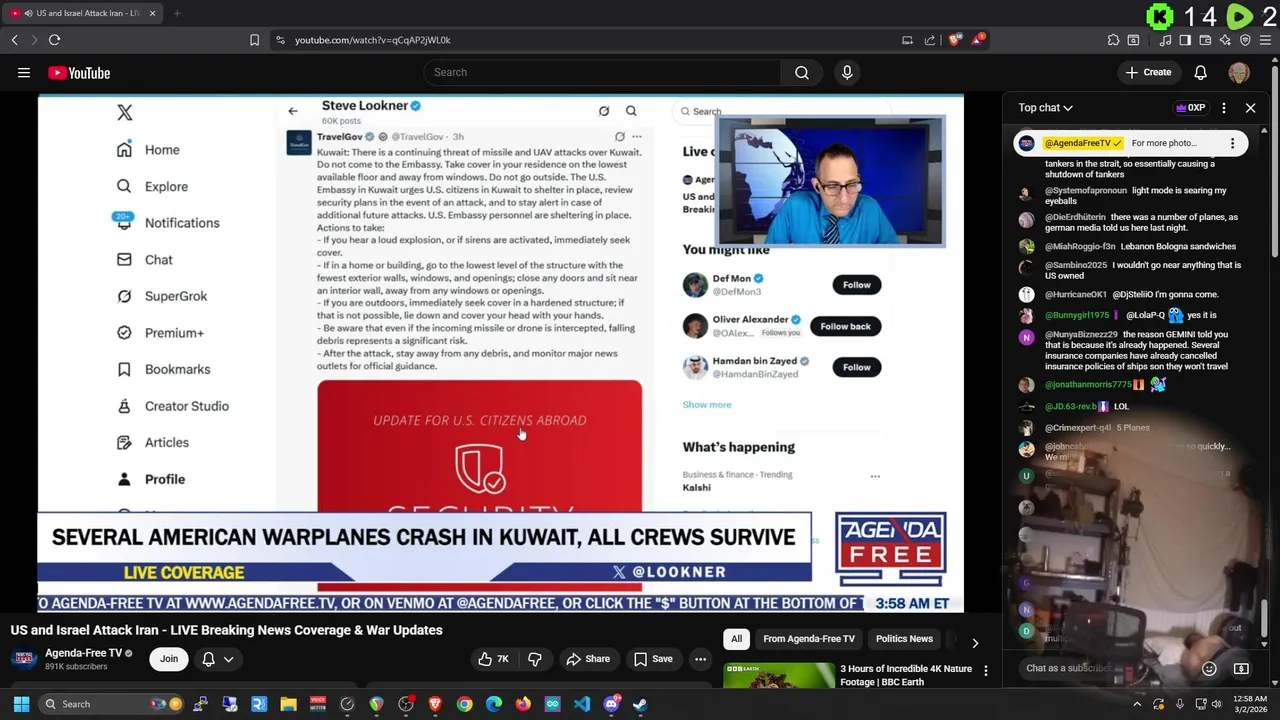Select the From Agenda-Free TV chip
1280x720 pixels.
809,639
